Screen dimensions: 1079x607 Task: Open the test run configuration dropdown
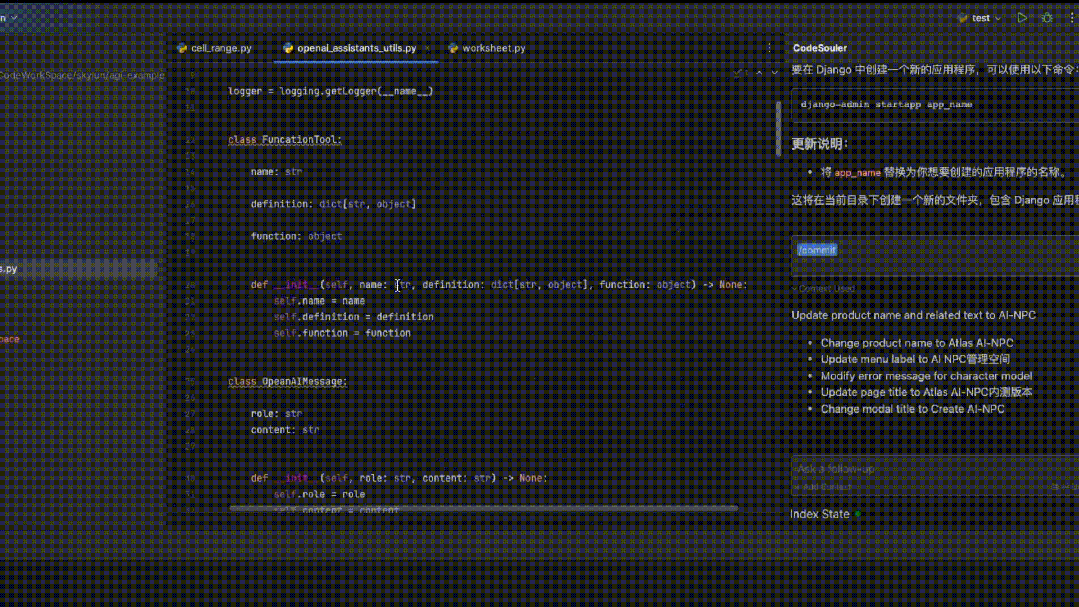(x=980, y=19)
